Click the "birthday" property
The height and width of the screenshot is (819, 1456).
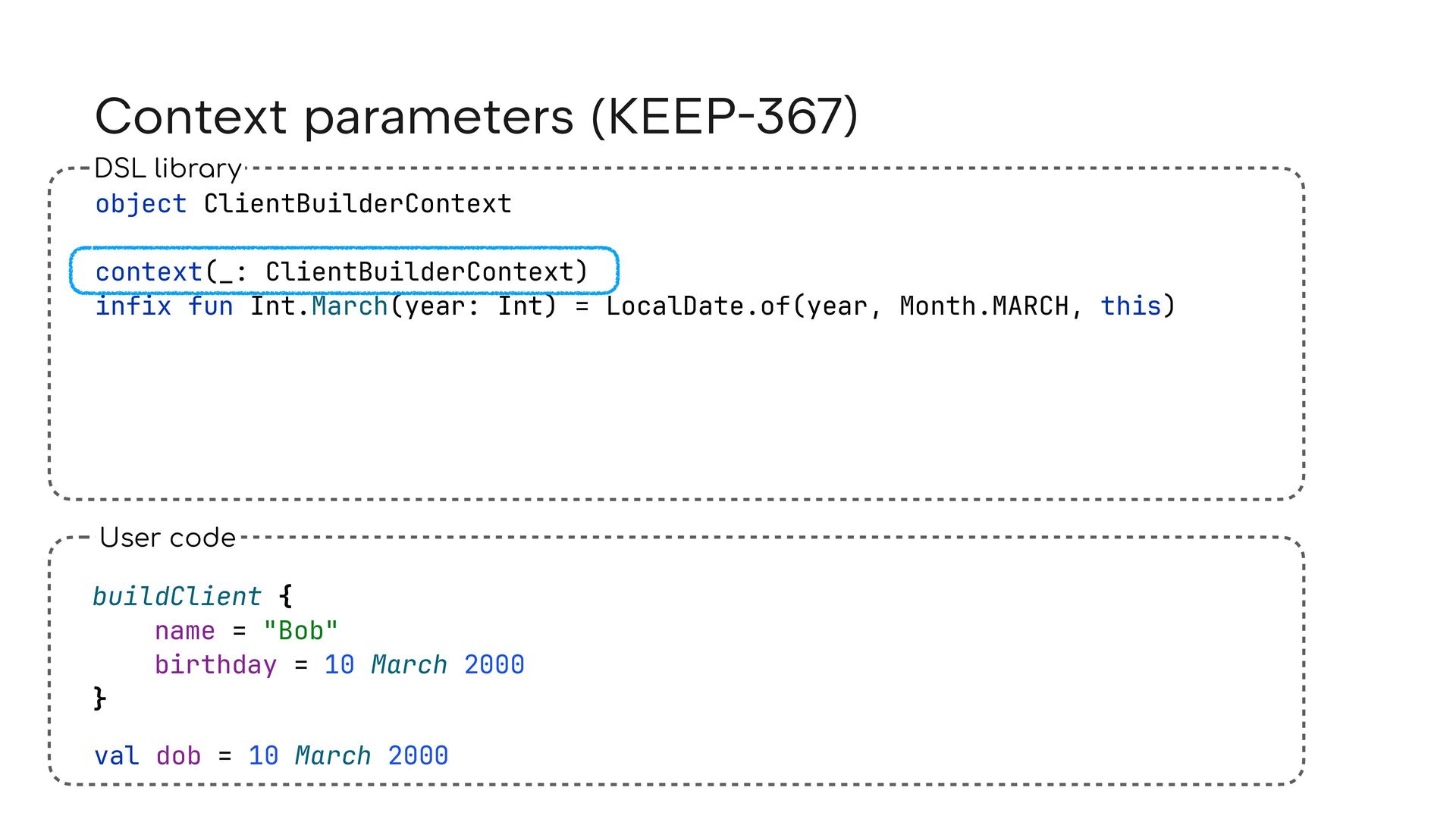coord(216,665)
